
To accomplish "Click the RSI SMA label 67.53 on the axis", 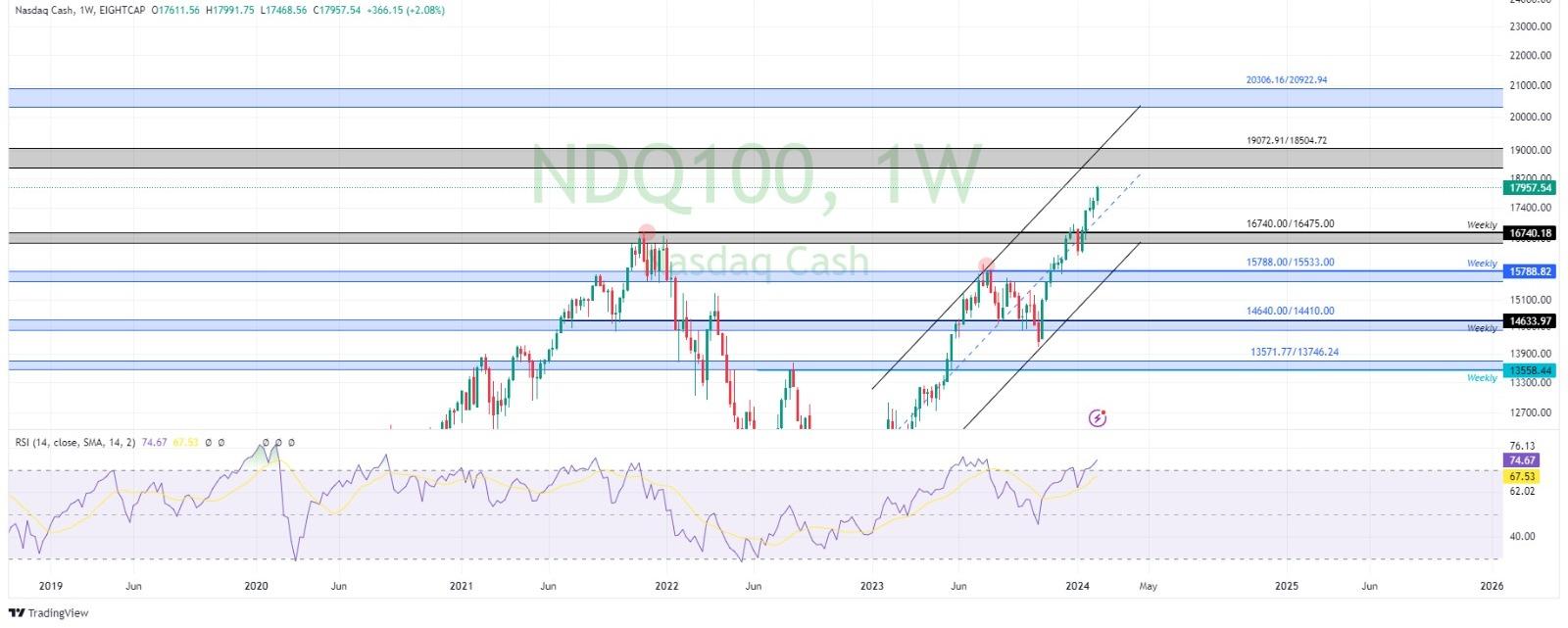I will [1522, 476].
